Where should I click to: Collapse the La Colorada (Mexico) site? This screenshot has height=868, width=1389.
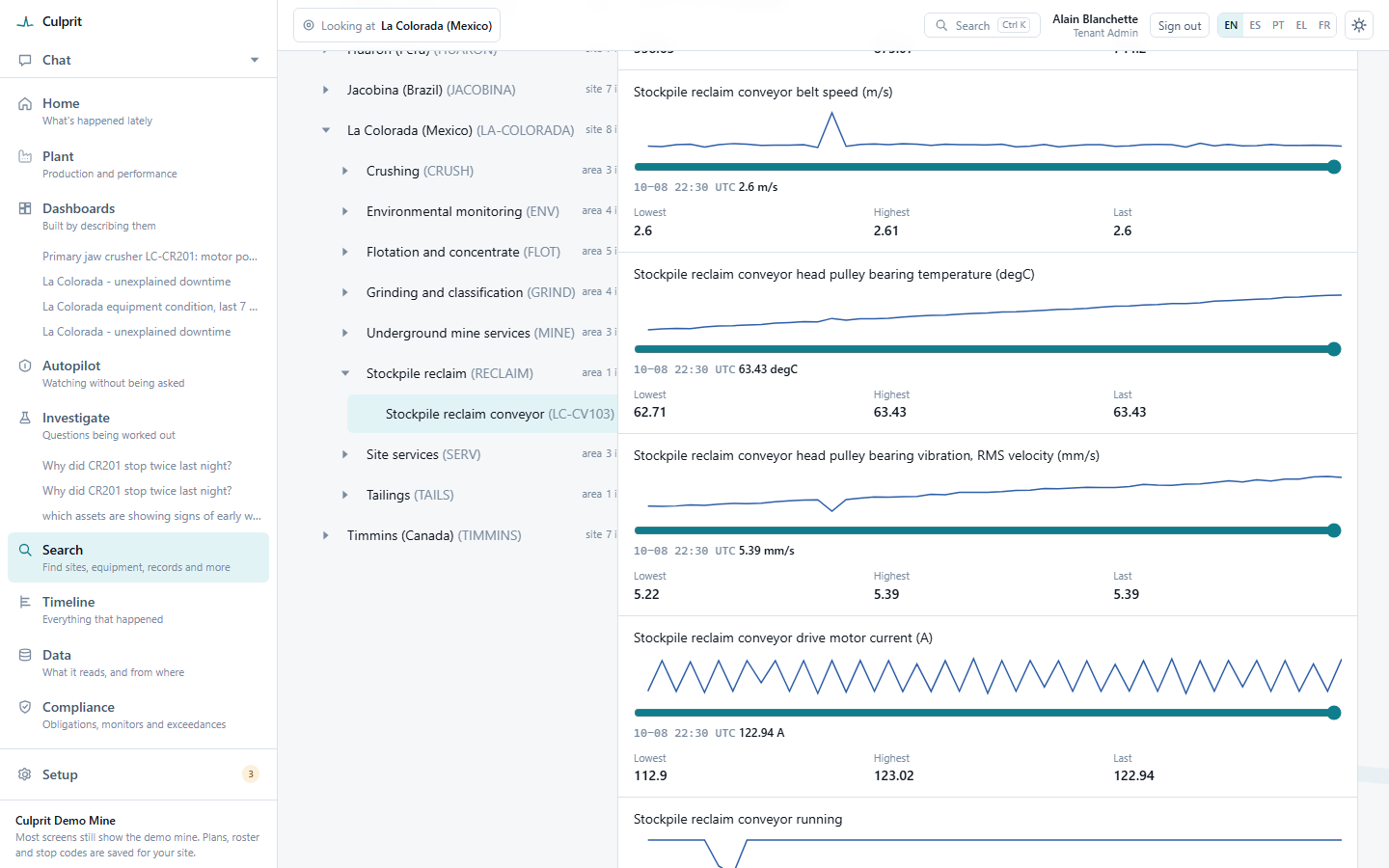(326, 130)
